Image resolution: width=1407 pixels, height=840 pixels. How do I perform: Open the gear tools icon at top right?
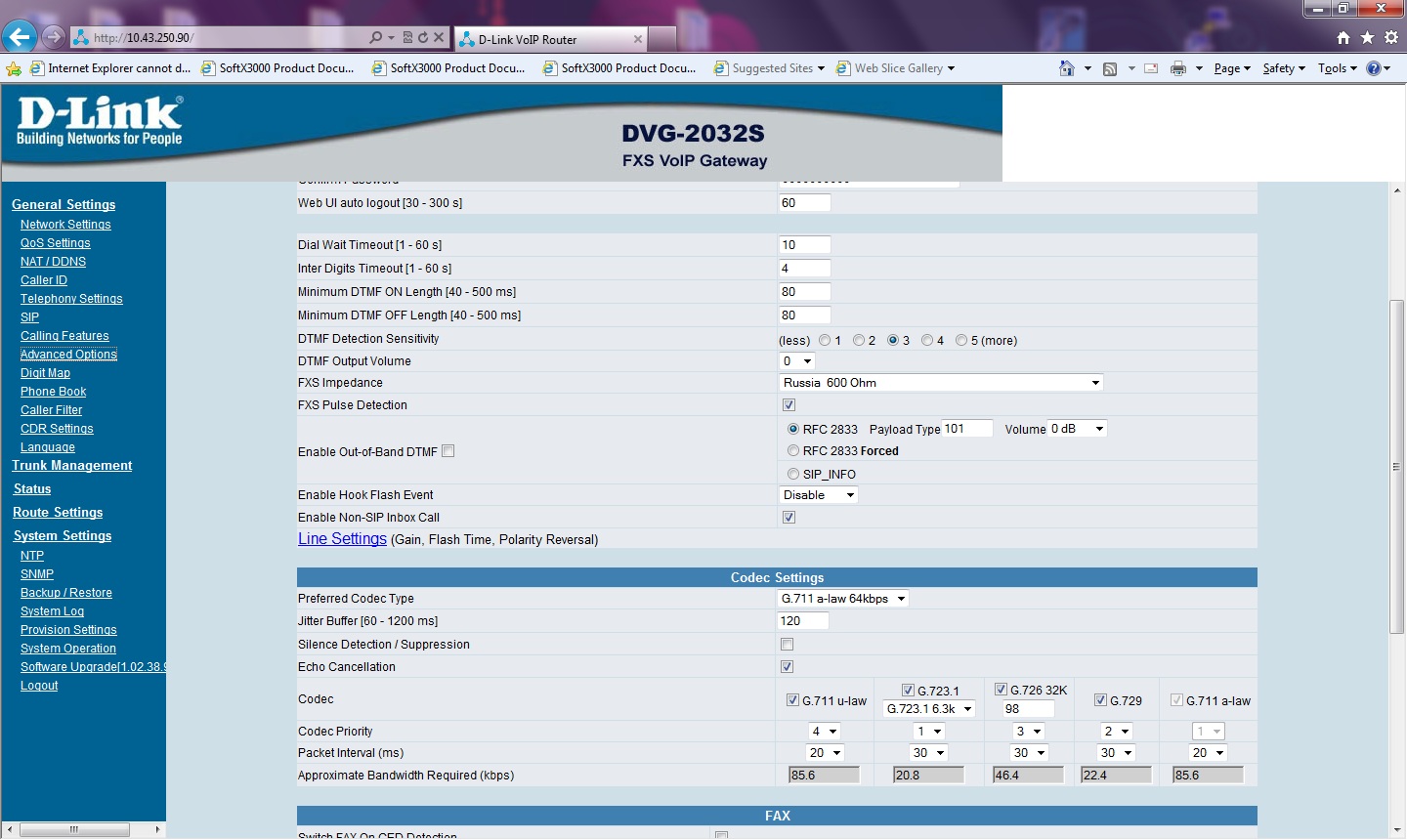(1390, 38)
